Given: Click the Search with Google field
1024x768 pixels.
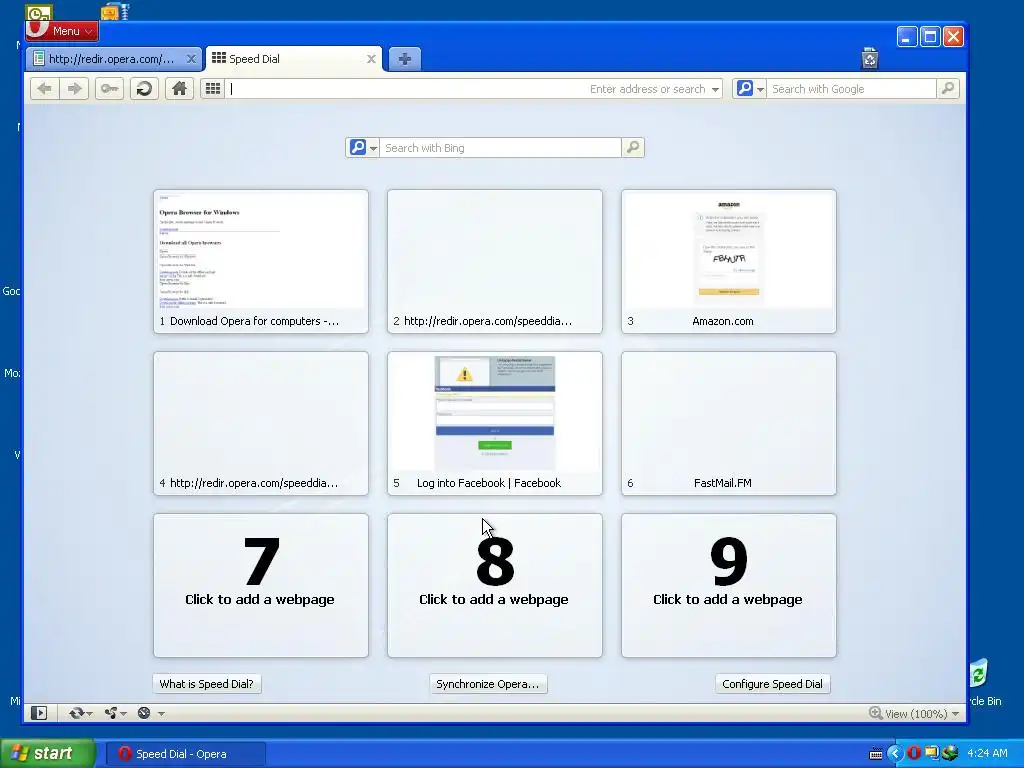Looking at the screenshot, I should pos(851,89).
